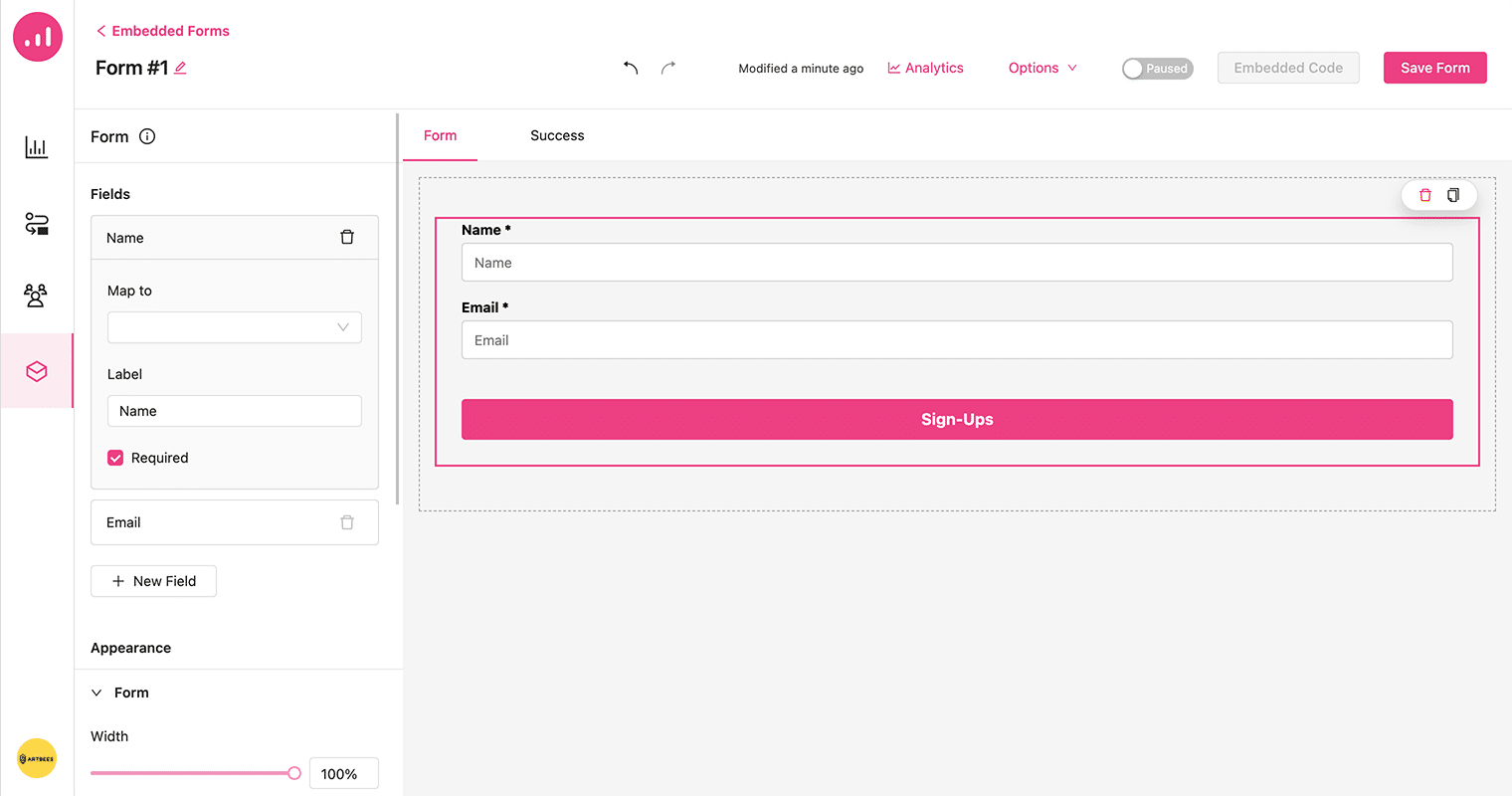
Task: Open the Options dropdown menu
Action: click(1041, 68)
